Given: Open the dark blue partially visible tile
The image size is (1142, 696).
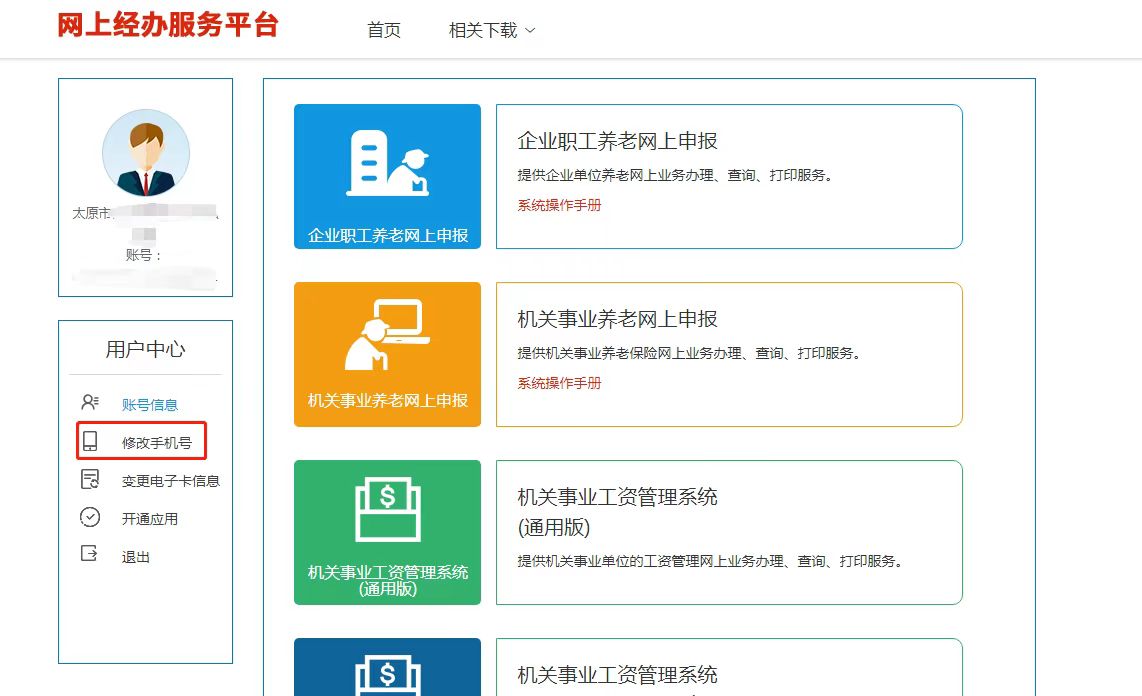Looking at the screenshot, I should click(387, 668).
